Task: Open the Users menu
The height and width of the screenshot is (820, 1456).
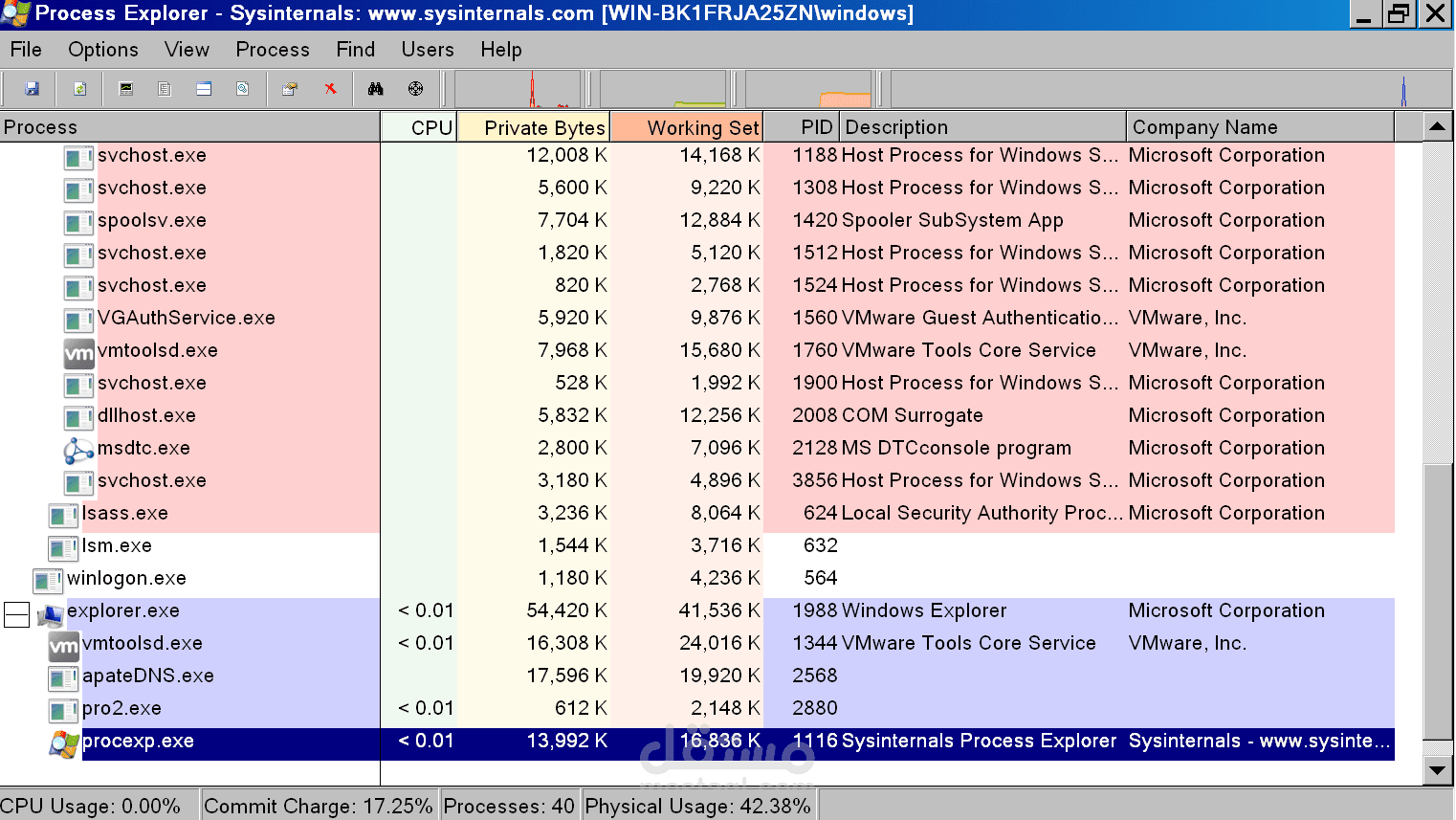Action: coord(427,49)
